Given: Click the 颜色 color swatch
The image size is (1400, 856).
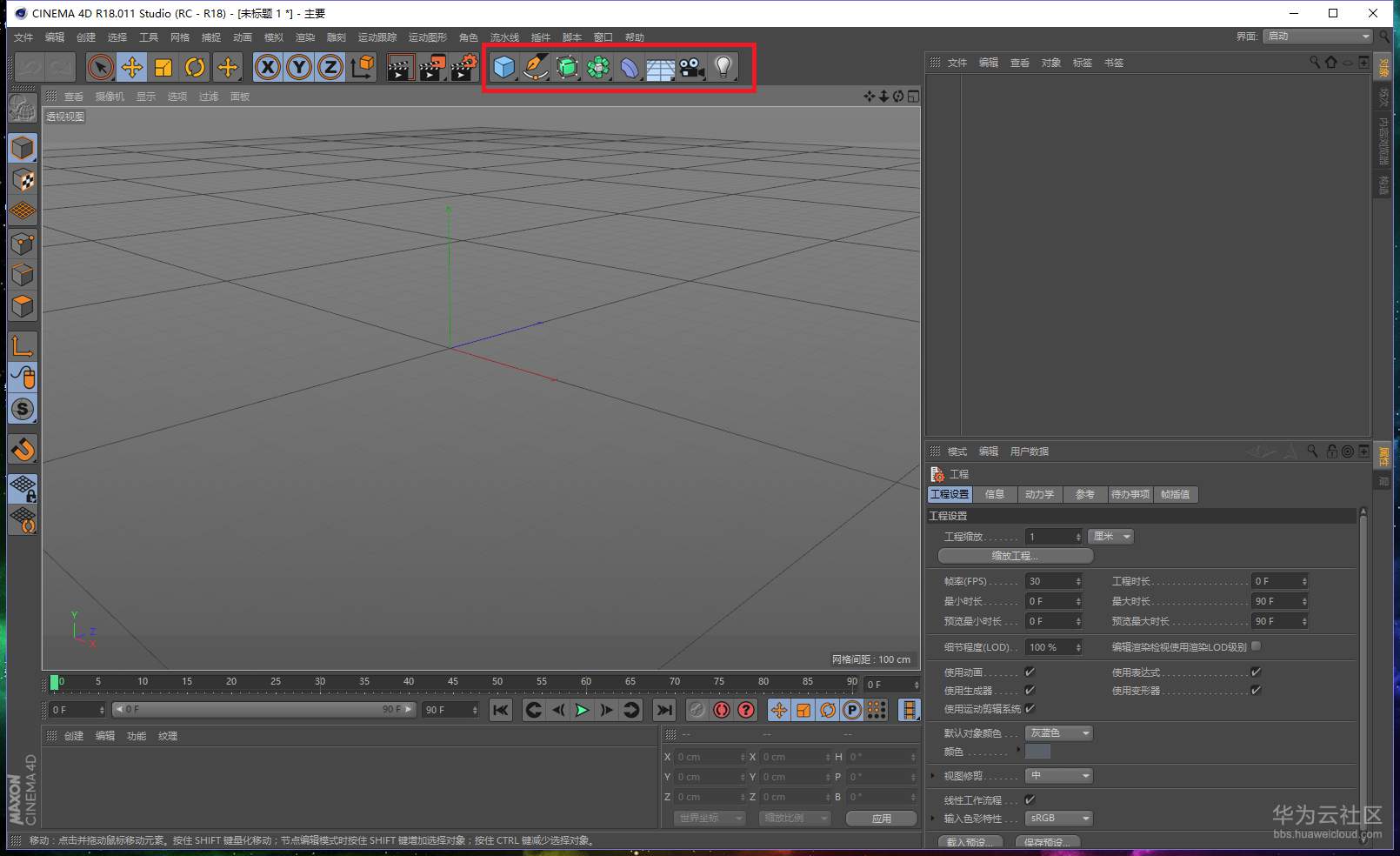Looking at the screenshot, I should click(1037, 752).
